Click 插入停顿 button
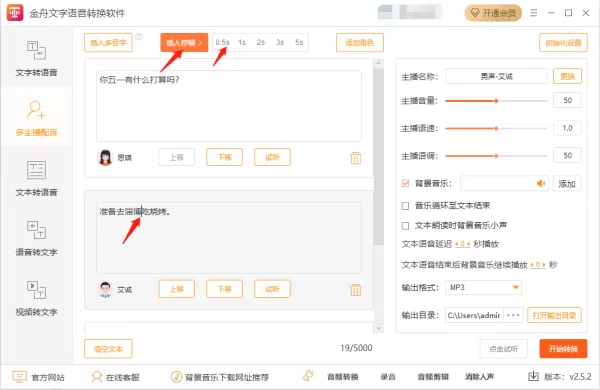Viewport: 600px width, 390px height. pyautogui.click(x=184, y=42)
